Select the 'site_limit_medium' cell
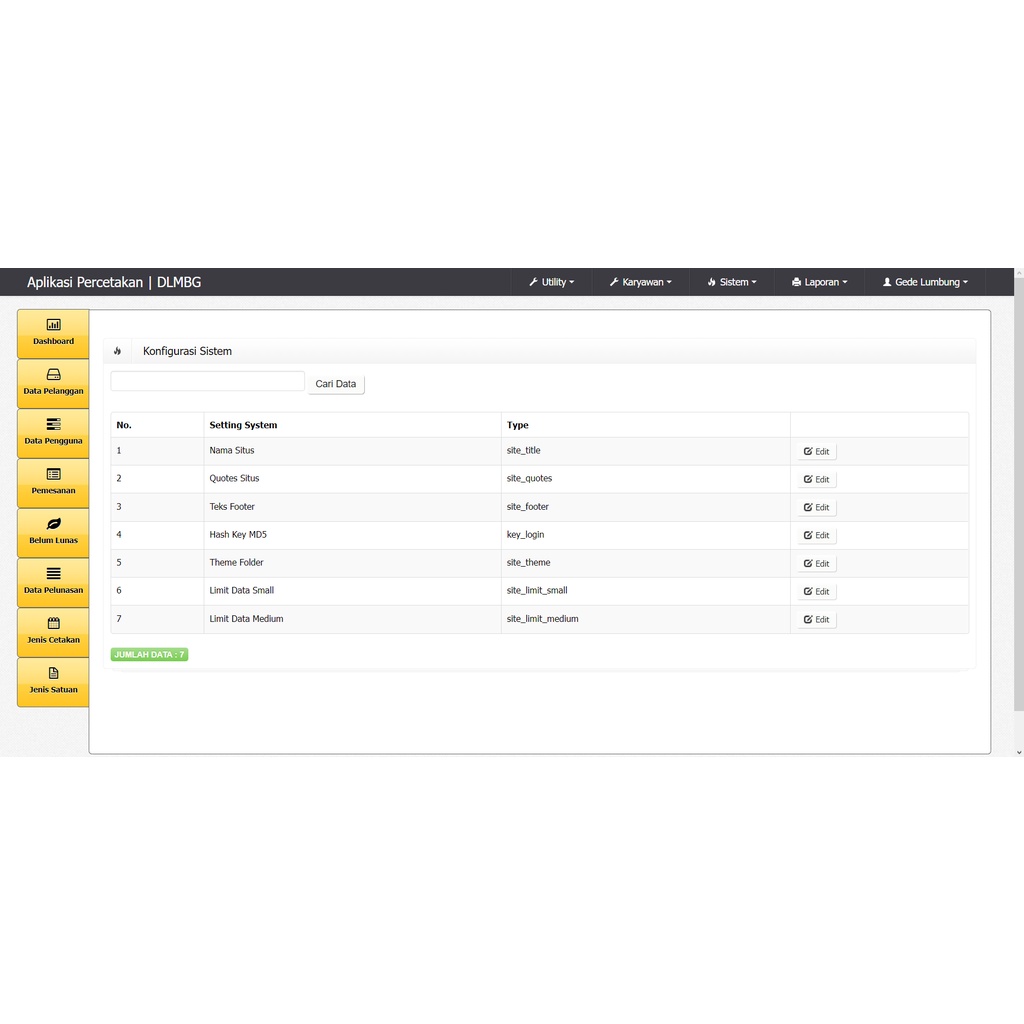Viewport: 1024px width, 1024px height. [645, 619]
